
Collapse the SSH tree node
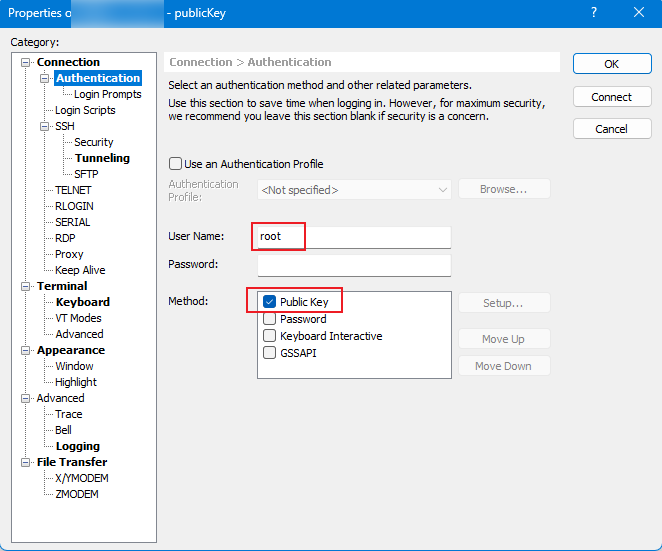44,126
